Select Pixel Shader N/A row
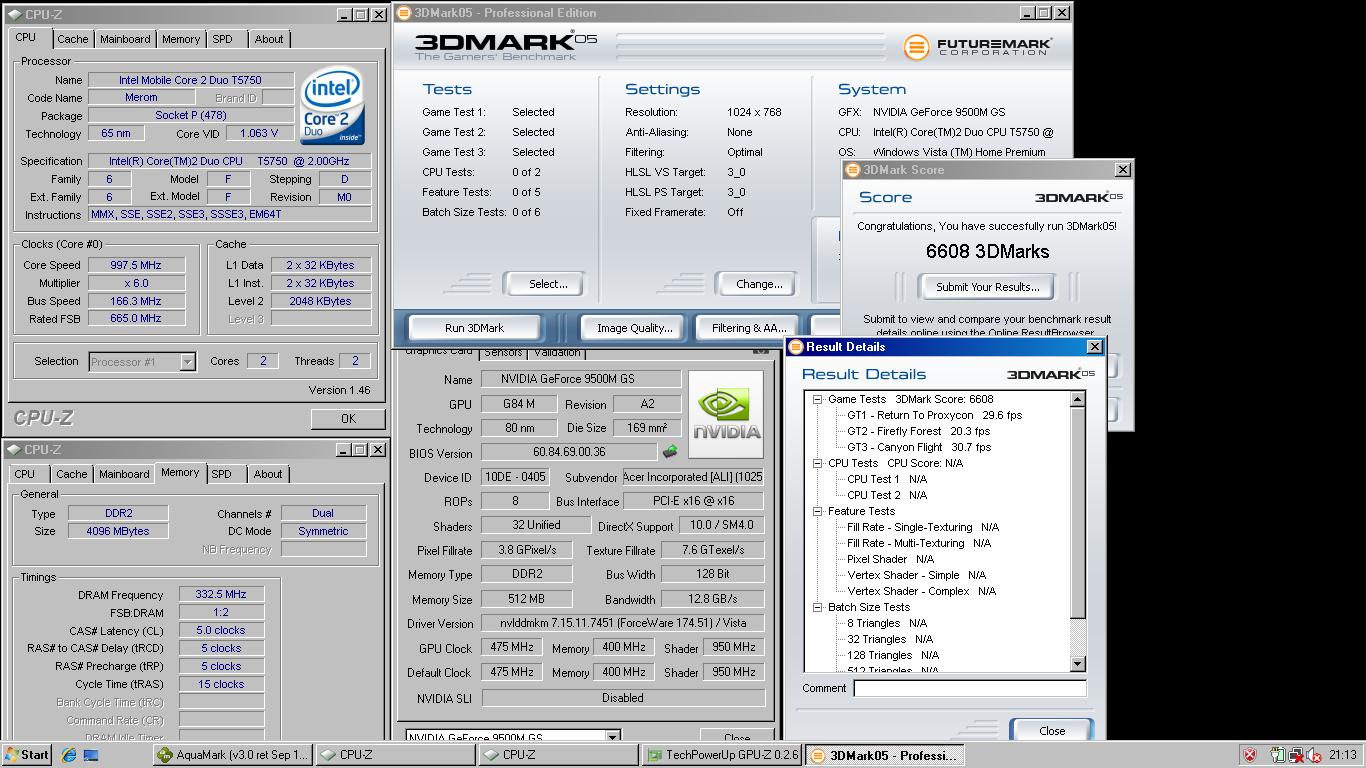1366x768 pixels. [x=890, y=559]
